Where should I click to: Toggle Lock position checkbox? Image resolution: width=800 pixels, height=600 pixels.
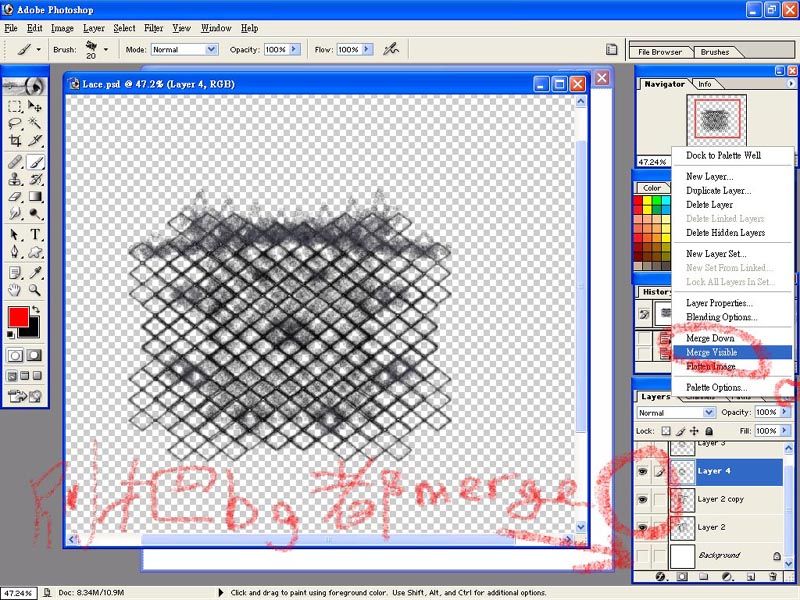click(694, 431)
